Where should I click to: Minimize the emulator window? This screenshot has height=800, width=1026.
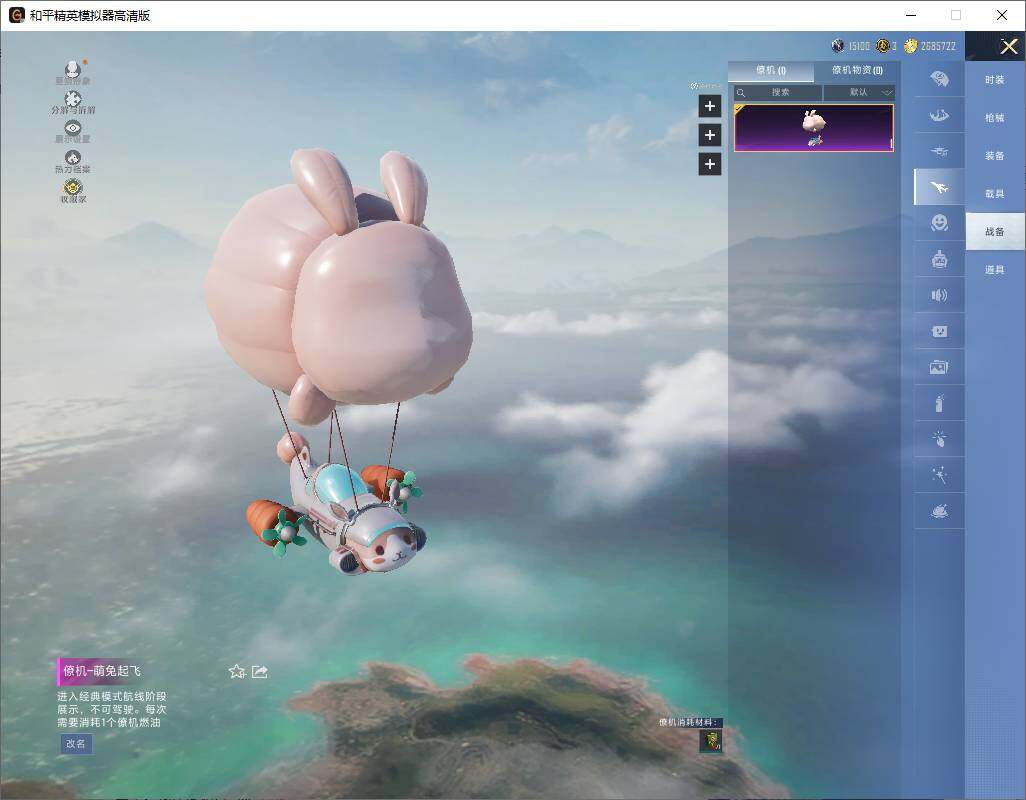[x=911, y=15]
